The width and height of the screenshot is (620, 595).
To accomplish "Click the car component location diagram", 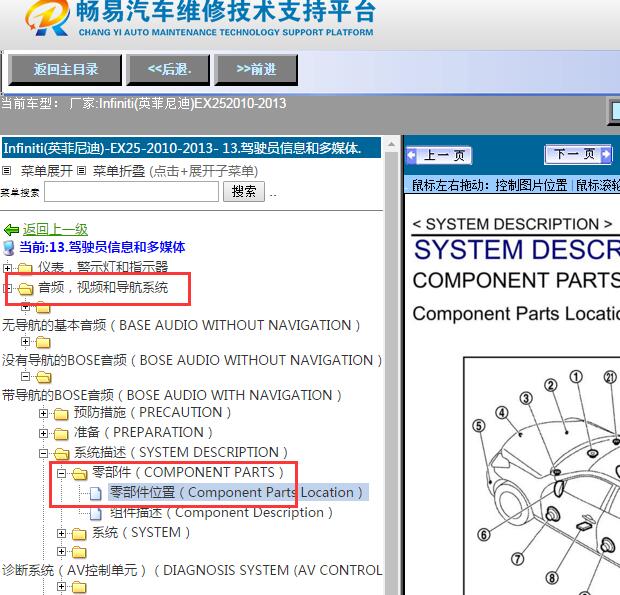I will [542, 476].
